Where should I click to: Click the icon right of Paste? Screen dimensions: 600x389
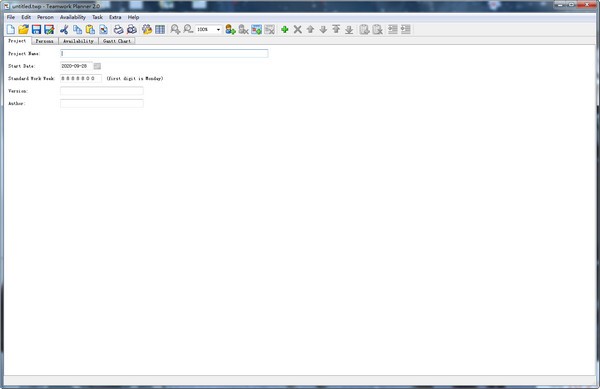point(103,29)
